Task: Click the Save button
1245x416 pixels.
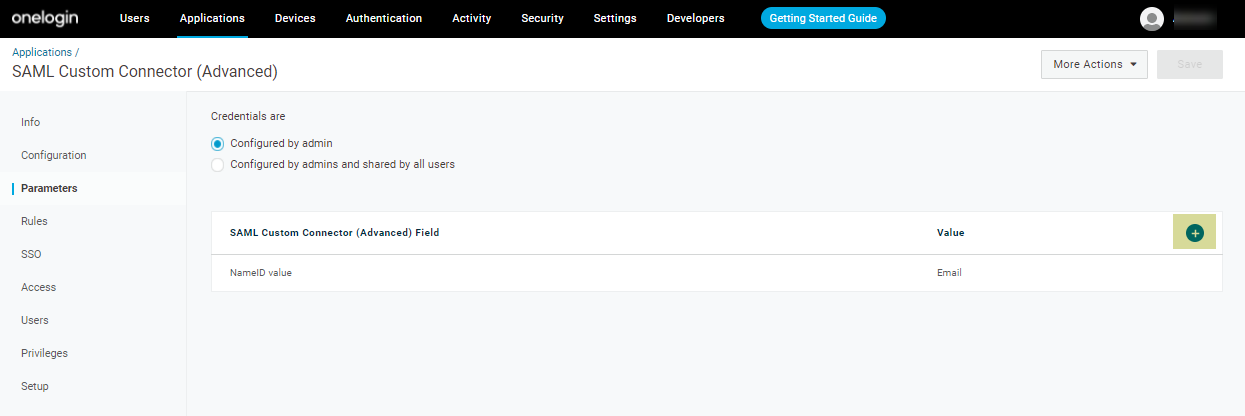Action: click(1190, 64)
